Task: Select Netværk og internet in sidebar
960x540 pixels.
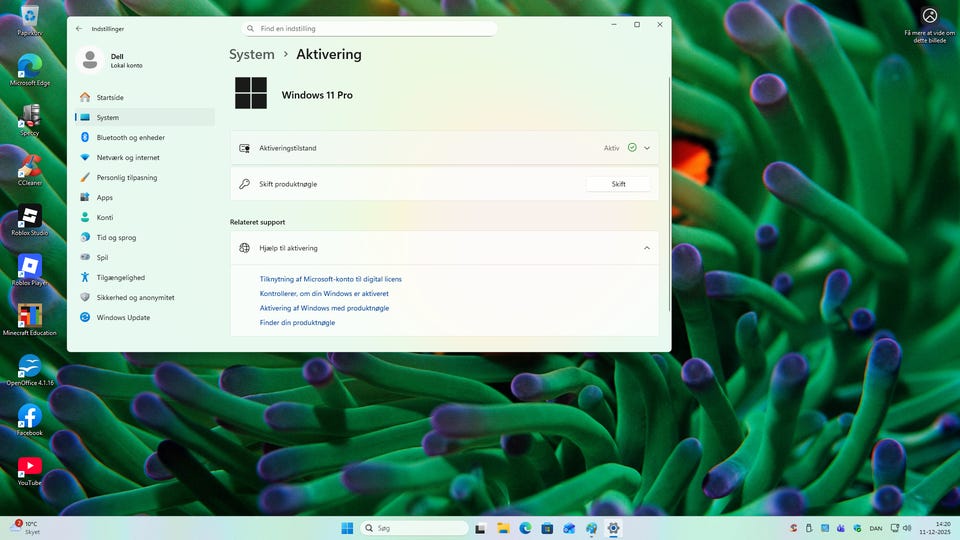Action: tap(127, 158)
